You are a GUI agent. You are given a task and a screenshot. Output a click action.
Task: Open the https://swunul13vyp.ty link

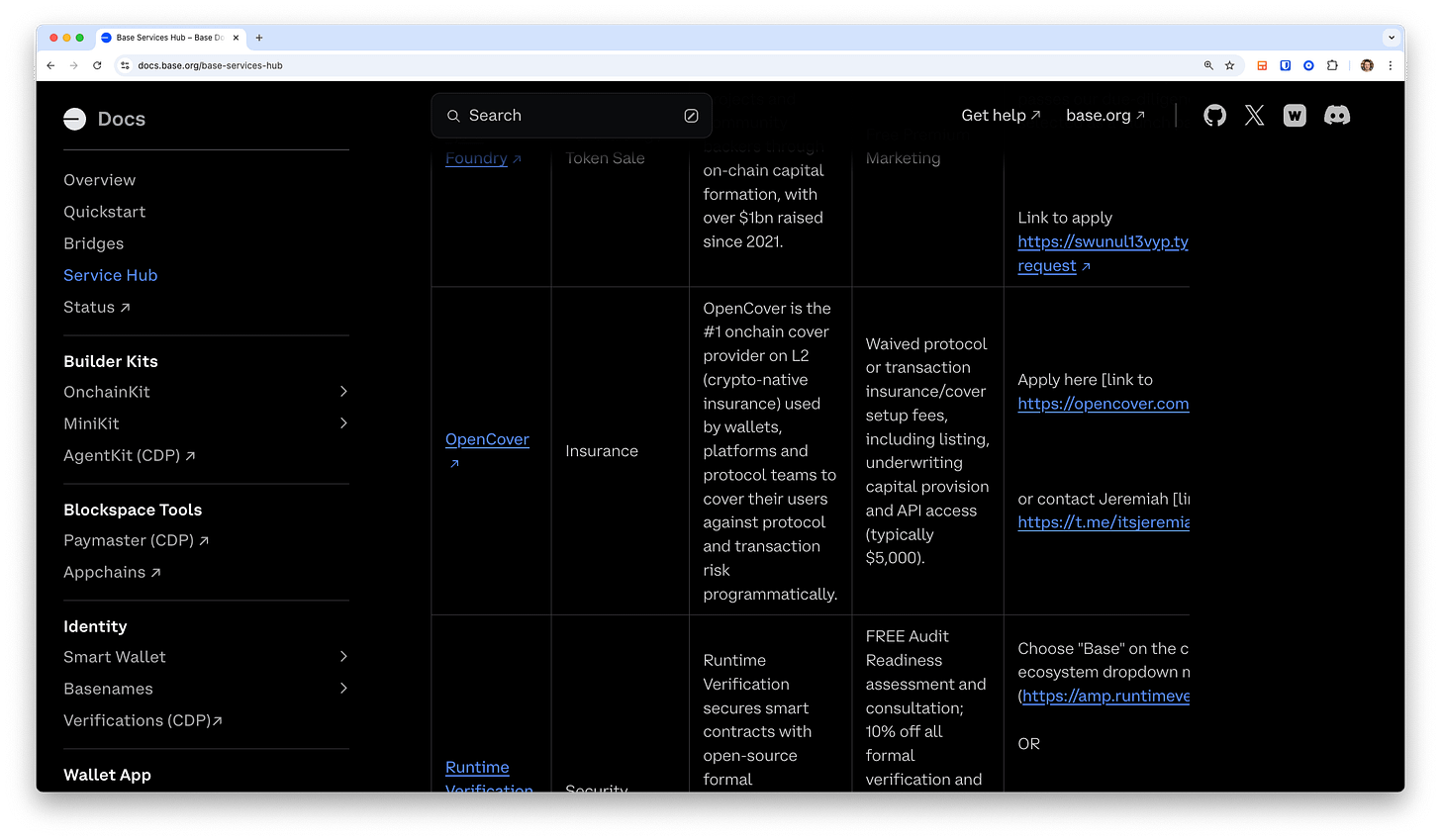coord(1103,241)
